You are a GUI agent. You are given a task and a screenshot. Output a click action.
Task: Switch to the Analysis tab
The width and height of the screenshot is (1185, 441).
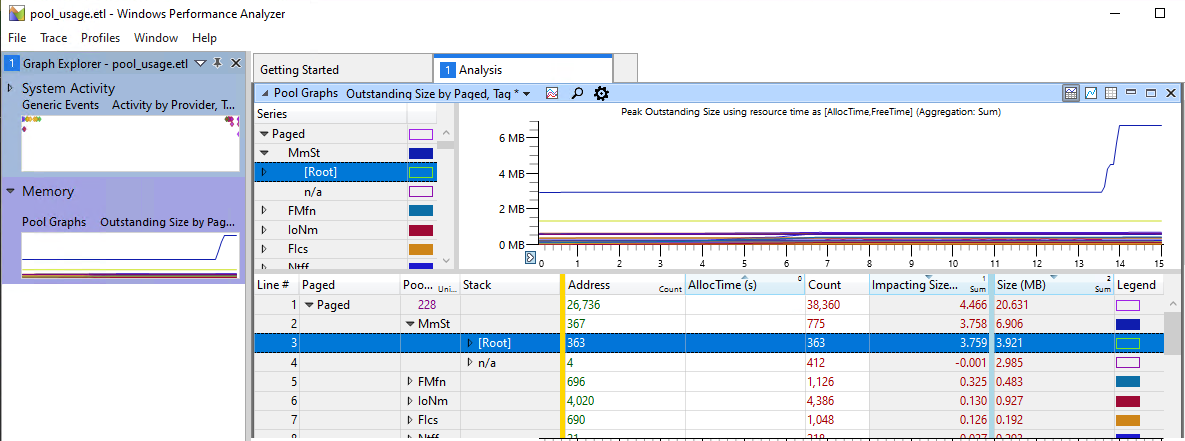point(523,69)
